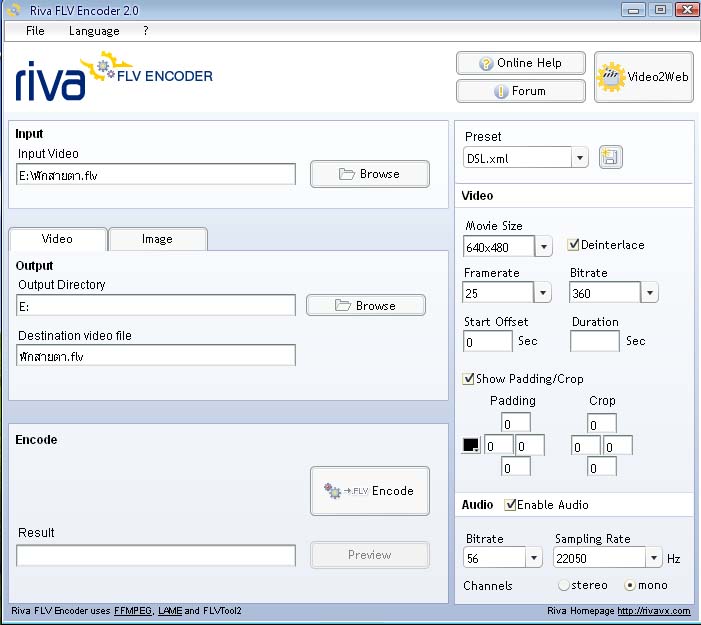The height and width of the screenshot is (625, 701).
Task: Click the Riva FLV Encoder logo
Action: pyautogui.click(x=114, y=76)
